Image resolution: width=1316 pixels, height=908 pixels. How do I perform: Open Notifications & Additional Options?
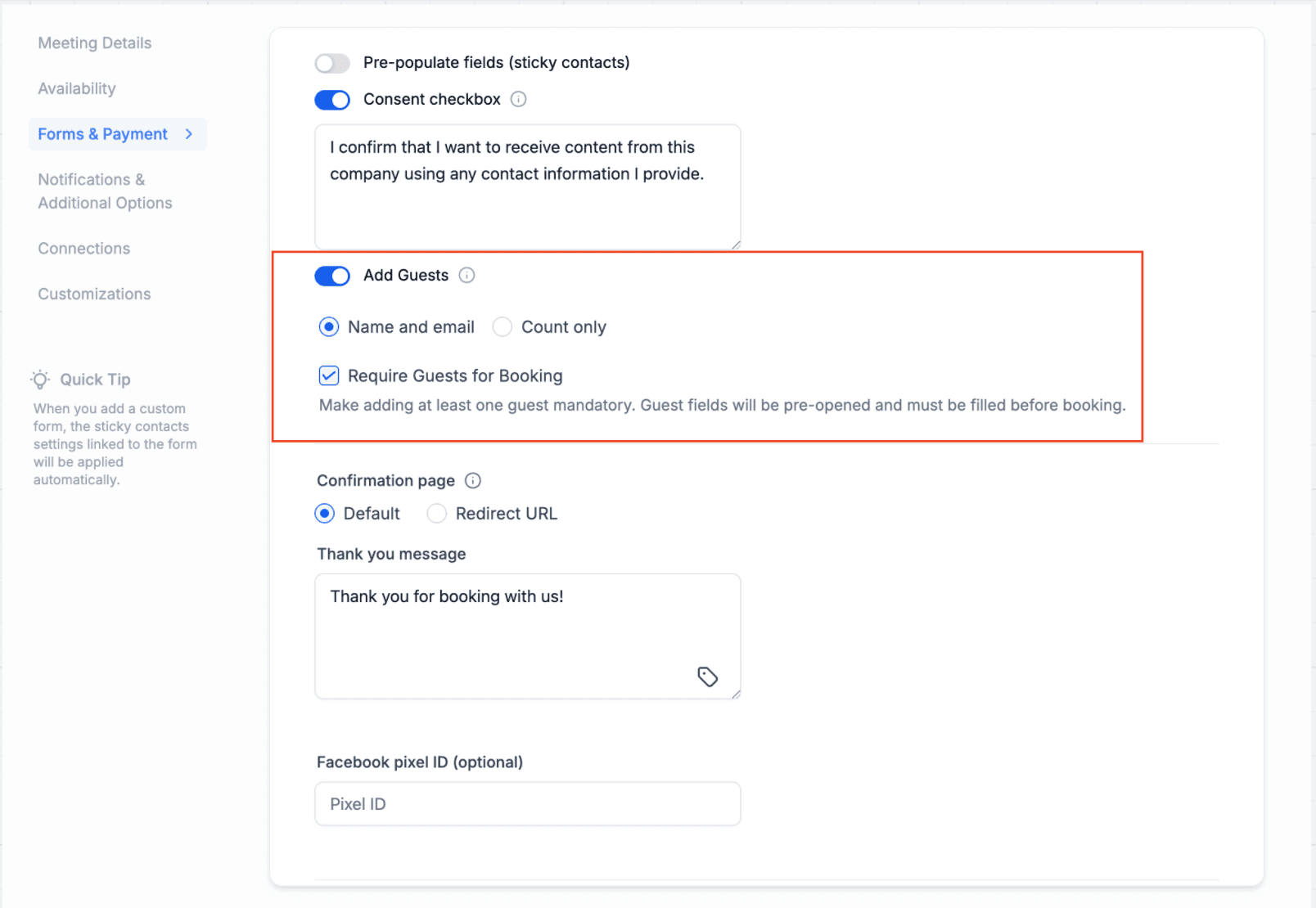[106, 191]
